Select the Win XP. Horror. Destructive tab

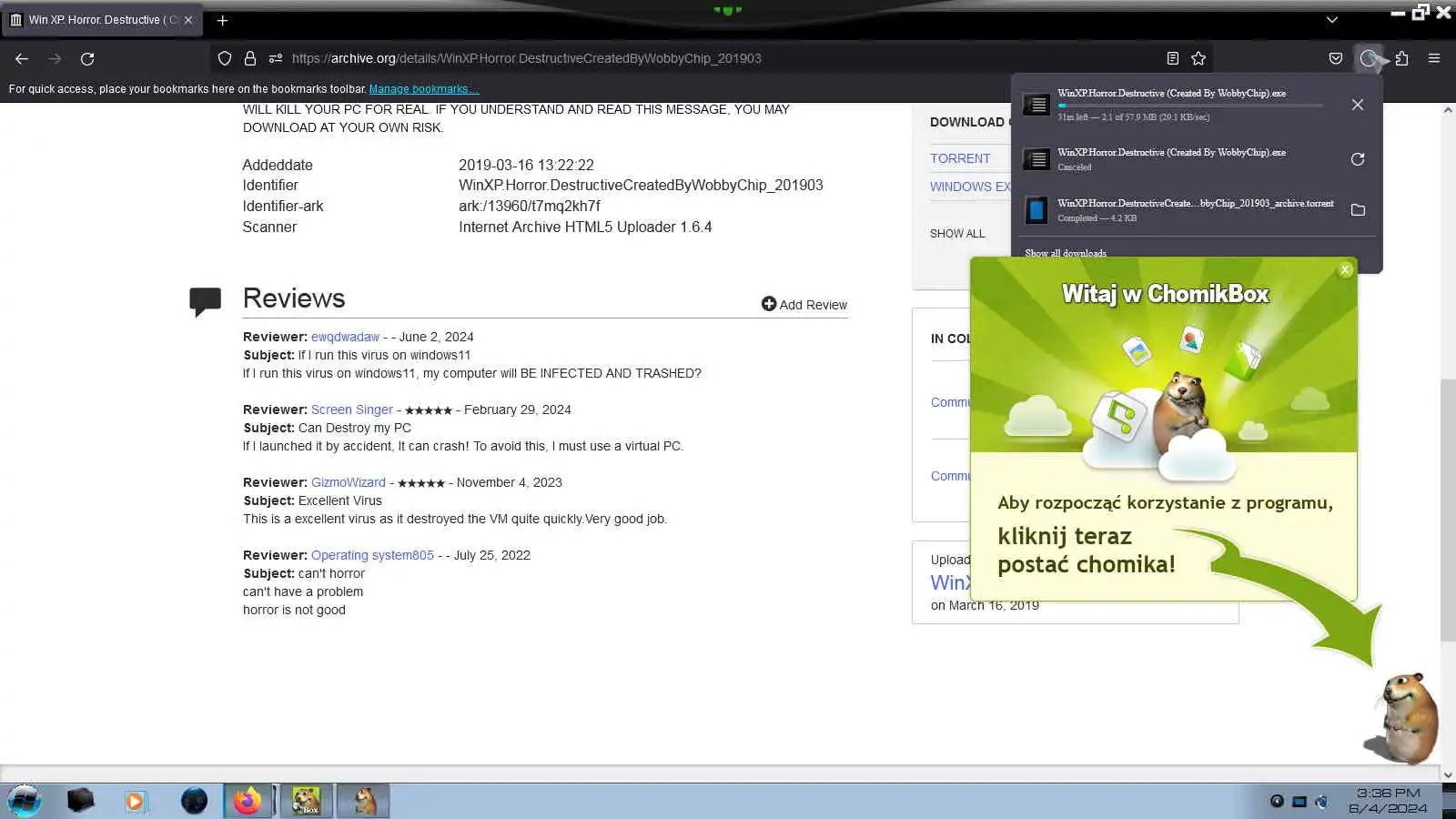tap(102, 20)
